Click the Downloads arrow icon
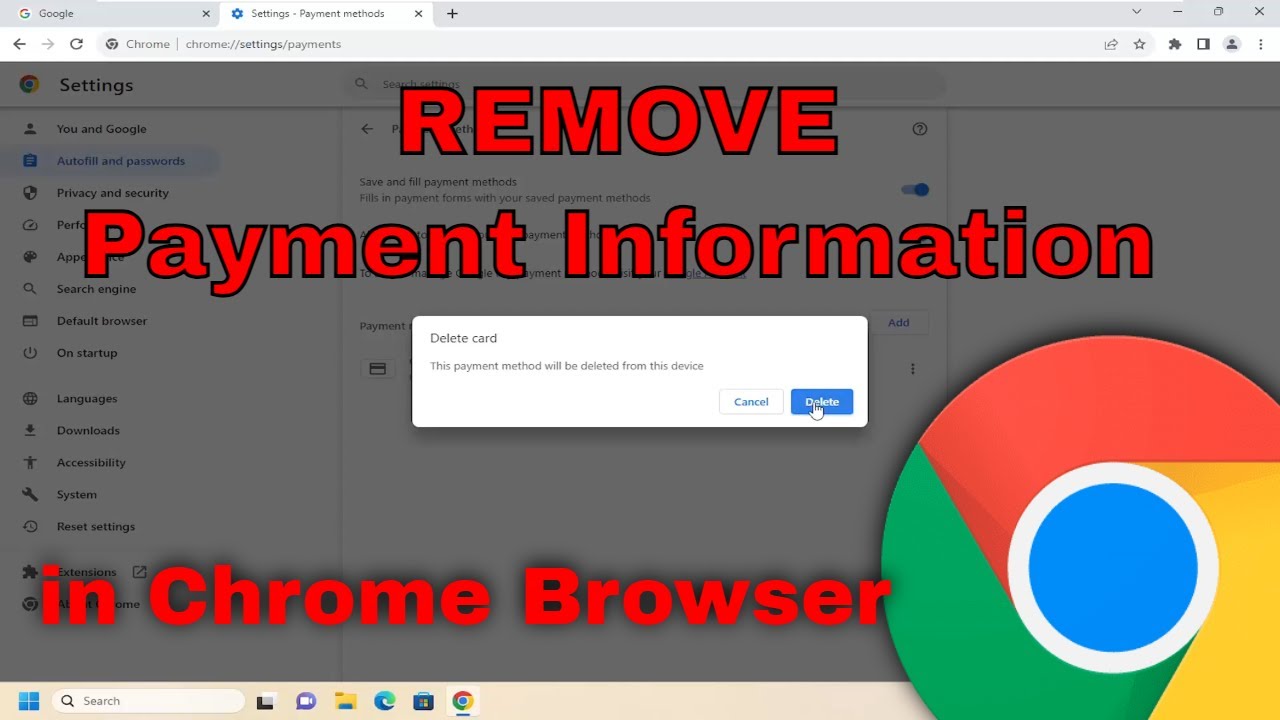 point(30,430)
